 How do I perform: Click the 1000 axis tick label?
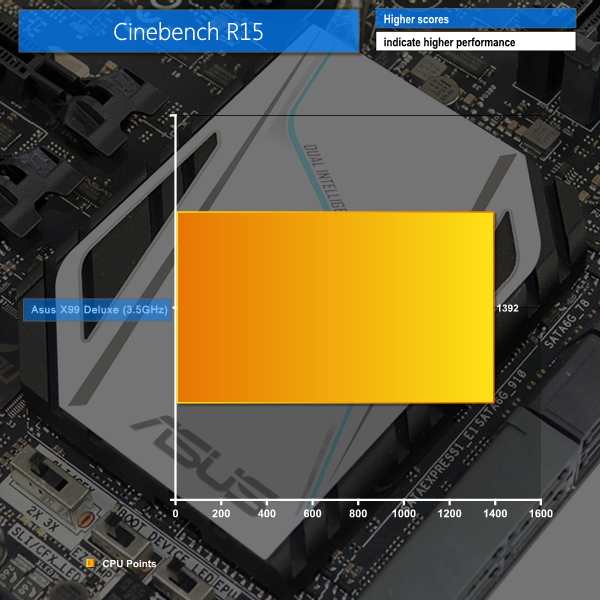[x=404, y=514]
